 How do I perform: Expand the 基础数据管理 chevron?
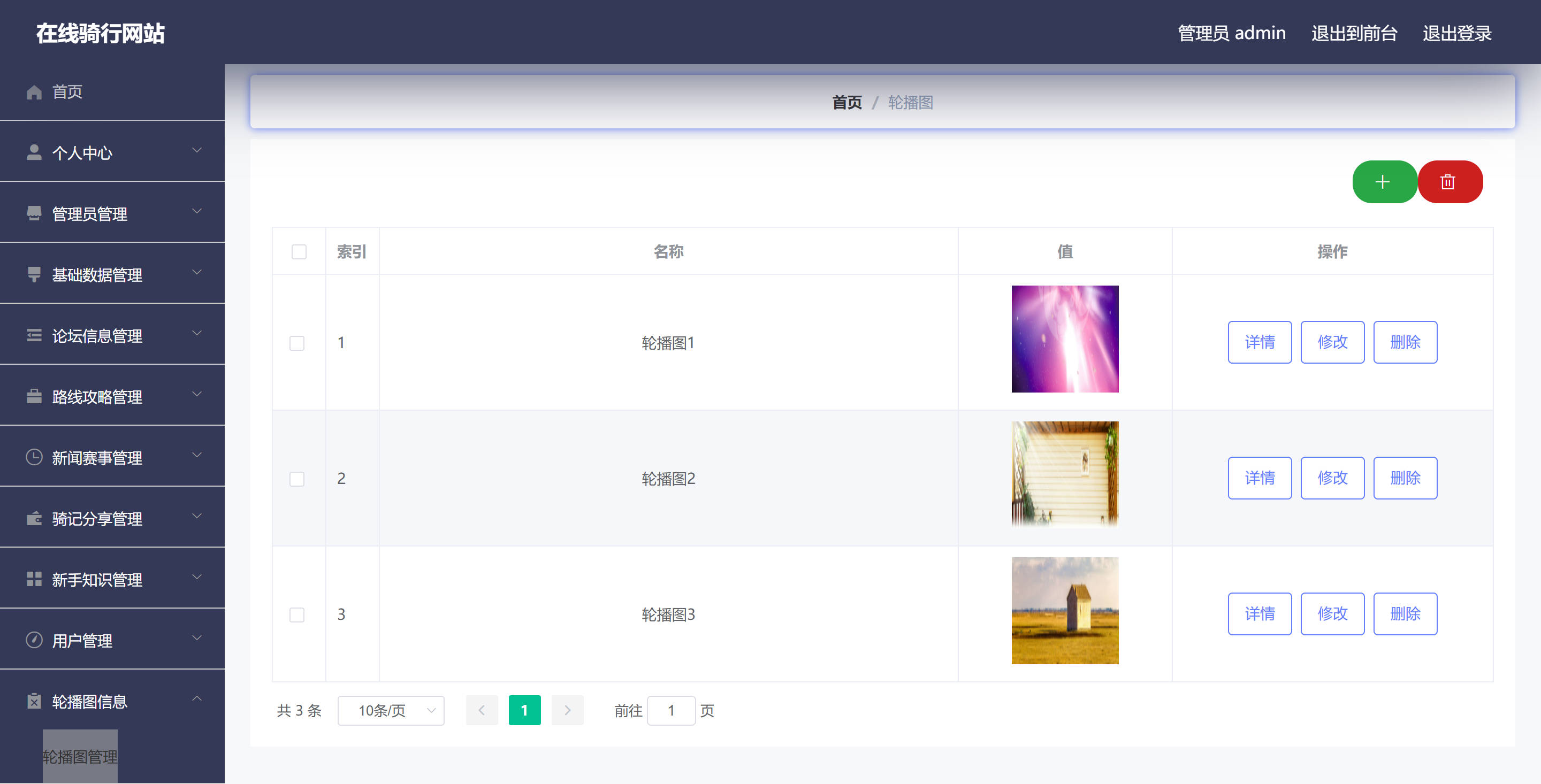[x=197, y=273]
